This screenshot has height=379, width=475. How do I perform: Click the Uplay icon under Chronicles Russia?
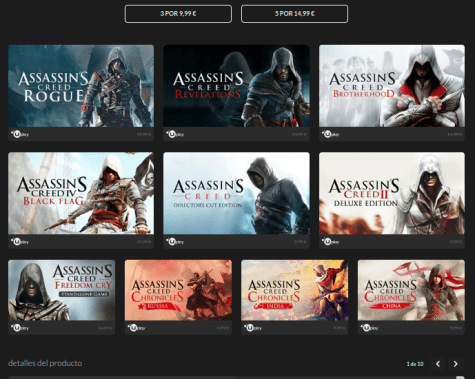[136, 328]
